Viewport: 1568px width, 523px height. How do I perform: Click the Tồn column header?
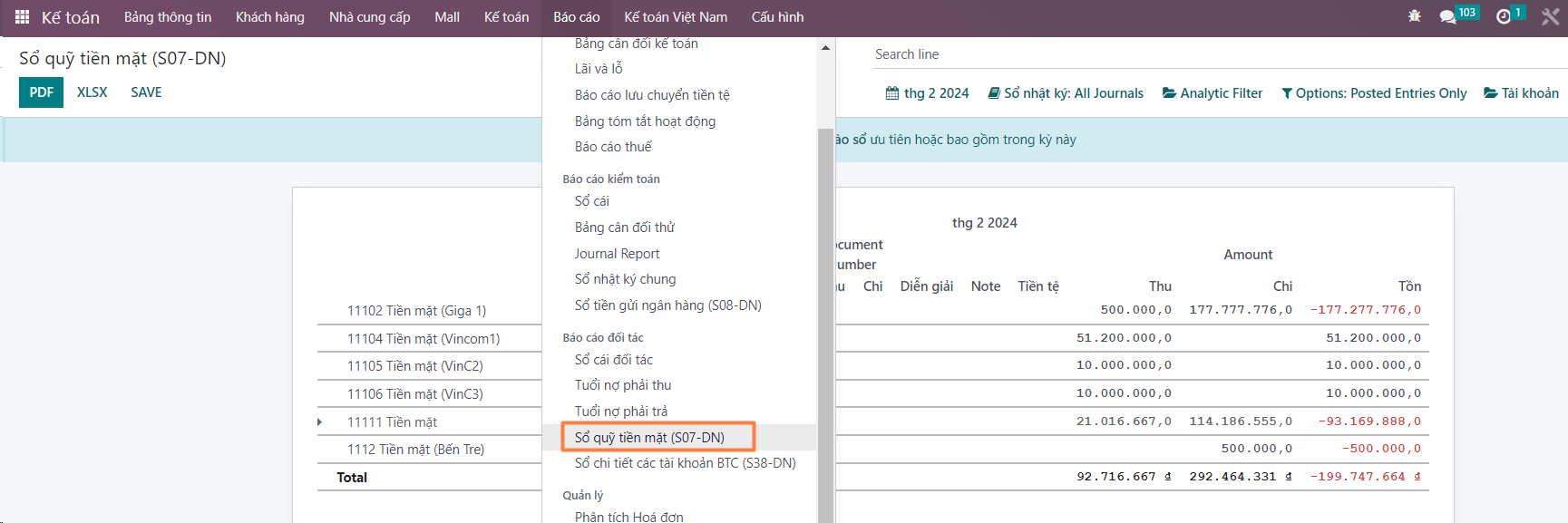click(x=1409, y=286)
